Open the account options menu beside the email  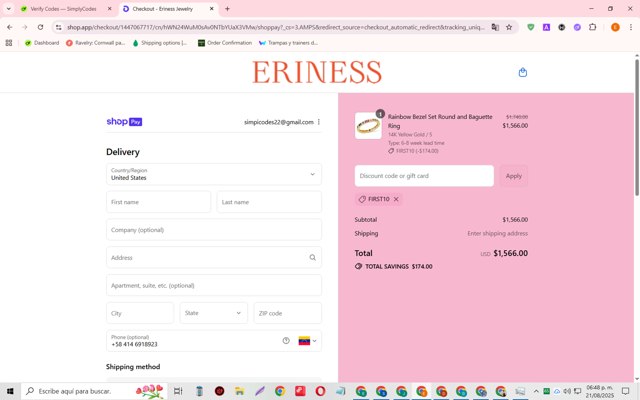click(x=319, y=122)
